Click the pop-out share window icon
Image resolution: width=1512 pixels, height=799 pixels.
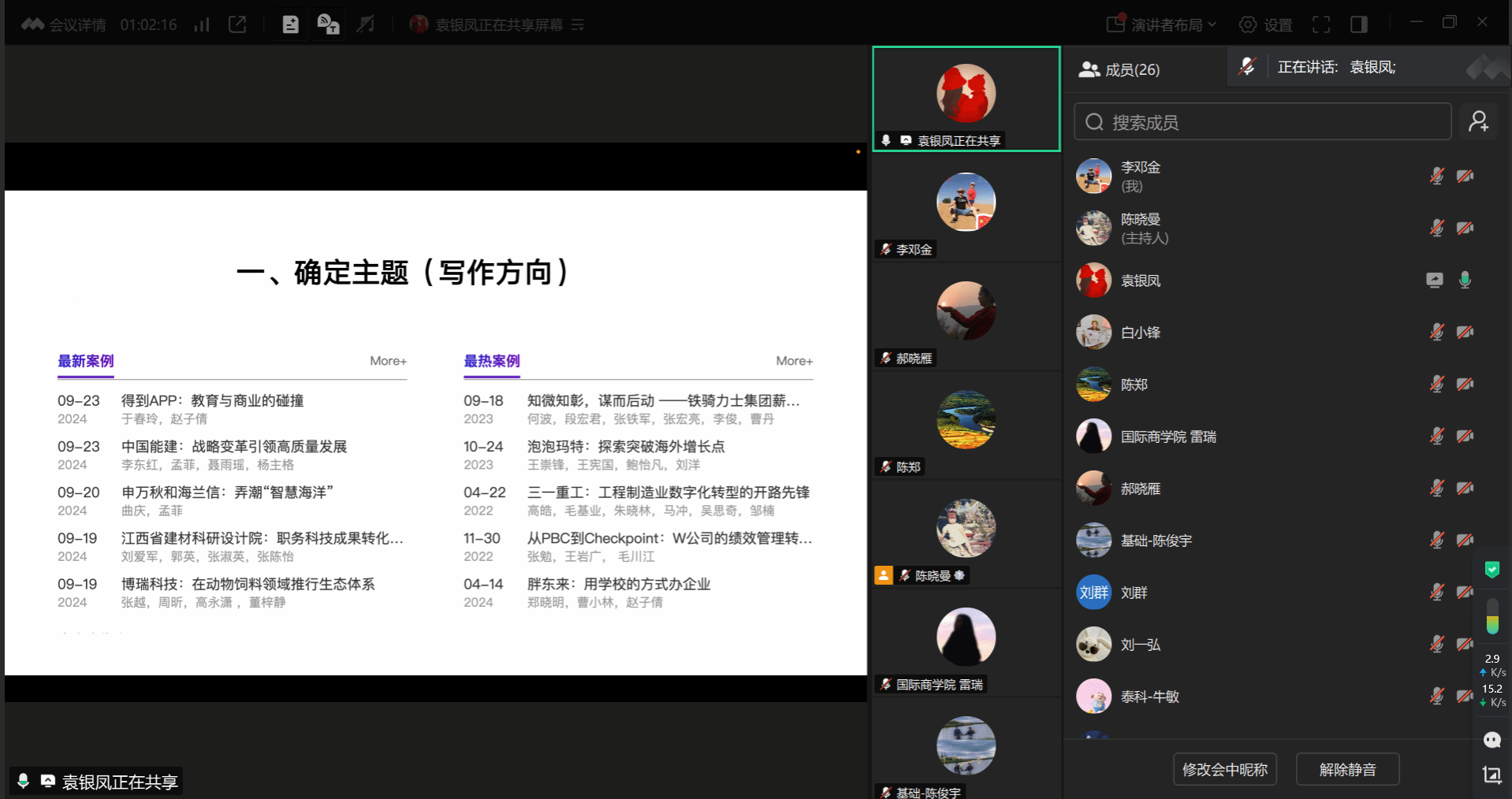tap(236, 24)
